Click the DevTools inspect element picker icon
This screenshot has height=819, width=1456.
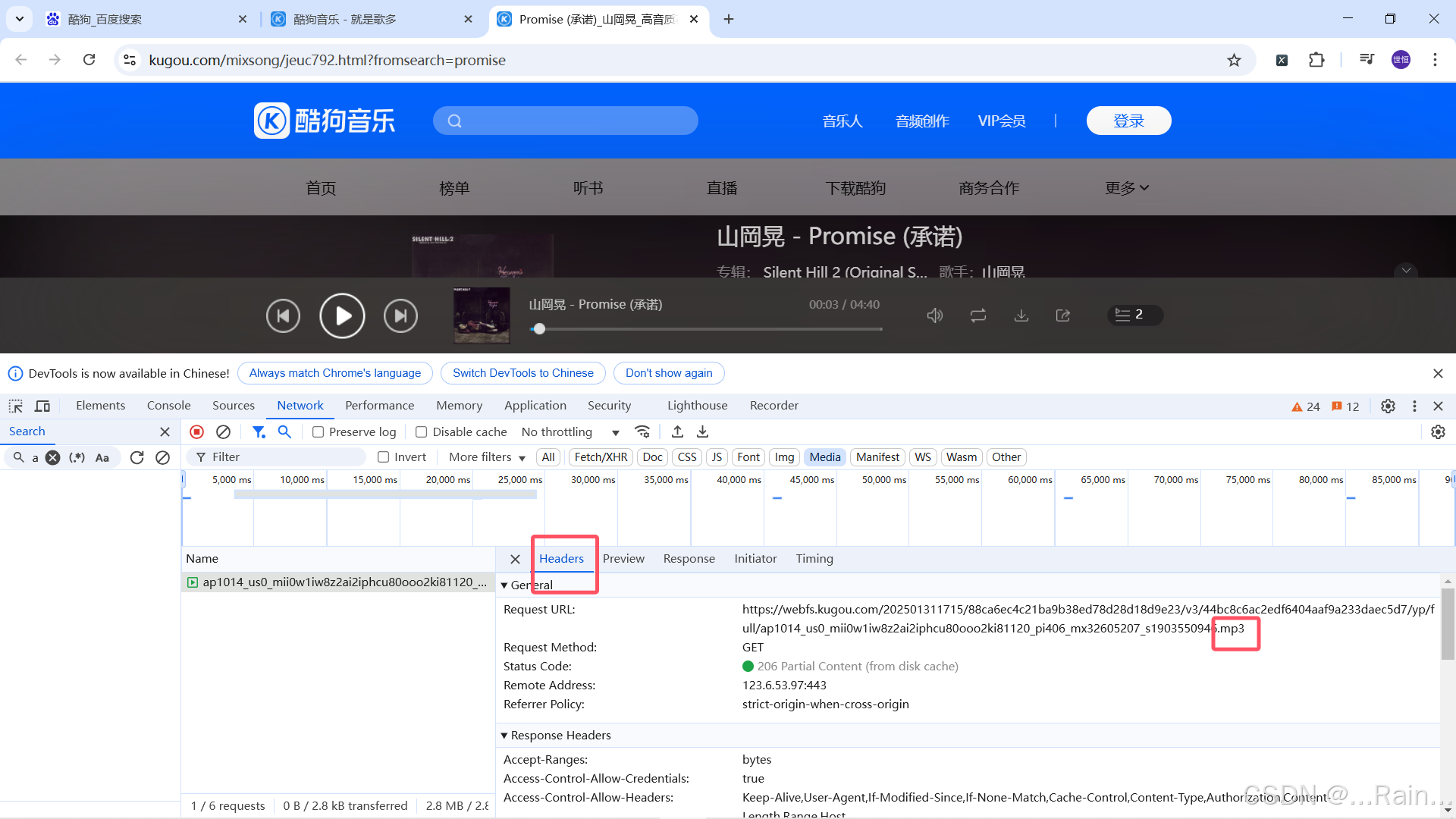(16, 406)
